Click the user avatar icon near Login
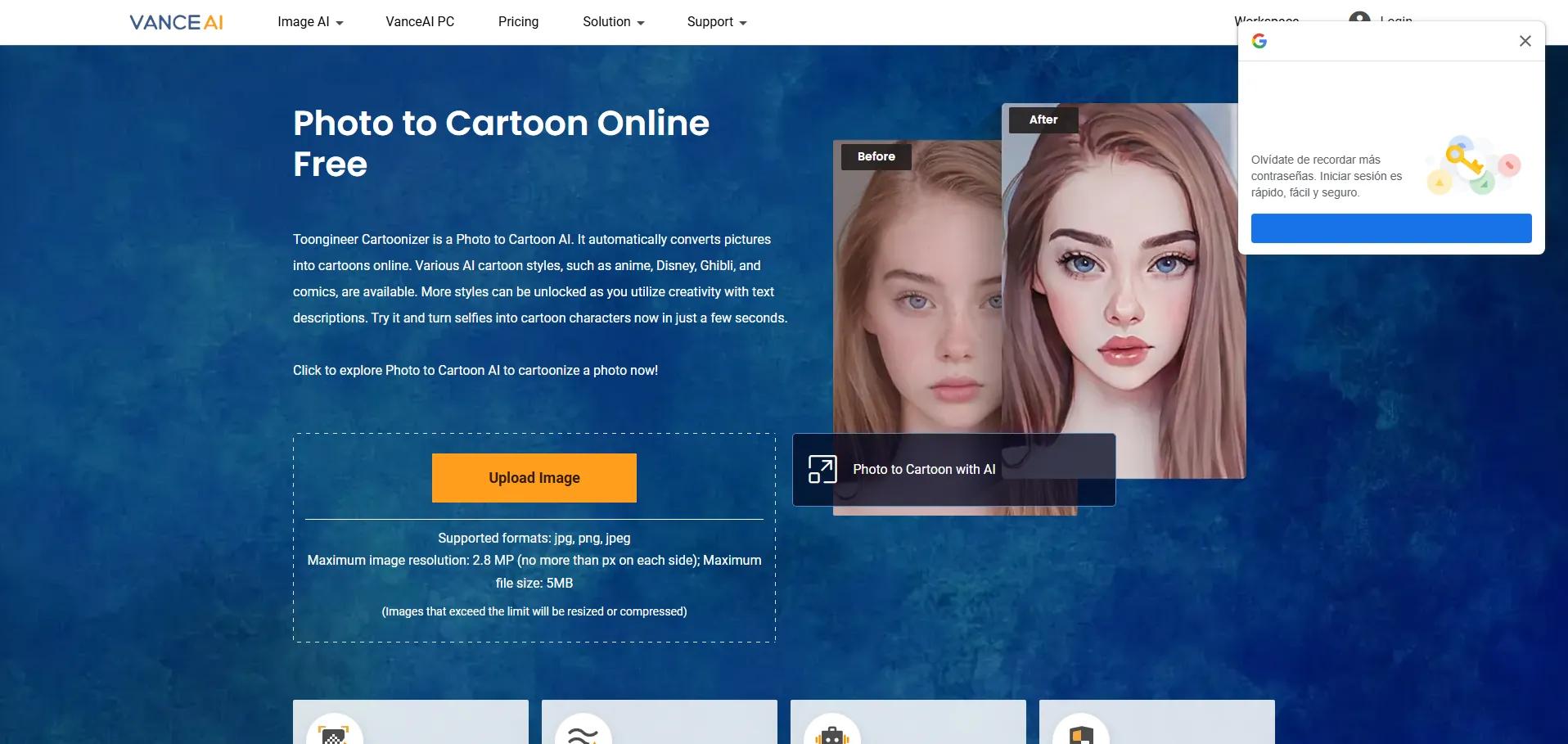This screenshot has width=1568, height=744. click(x=1359, y=18)
